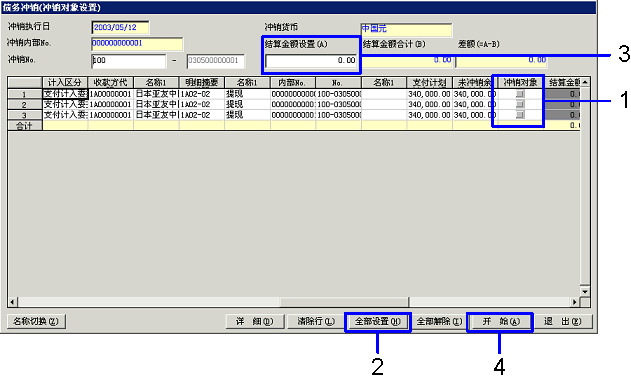Image resolution: width=631 pixels, height=382 pixels.
Task: Focus the 结算金额设置(A) input field
Action: [311, 60]
